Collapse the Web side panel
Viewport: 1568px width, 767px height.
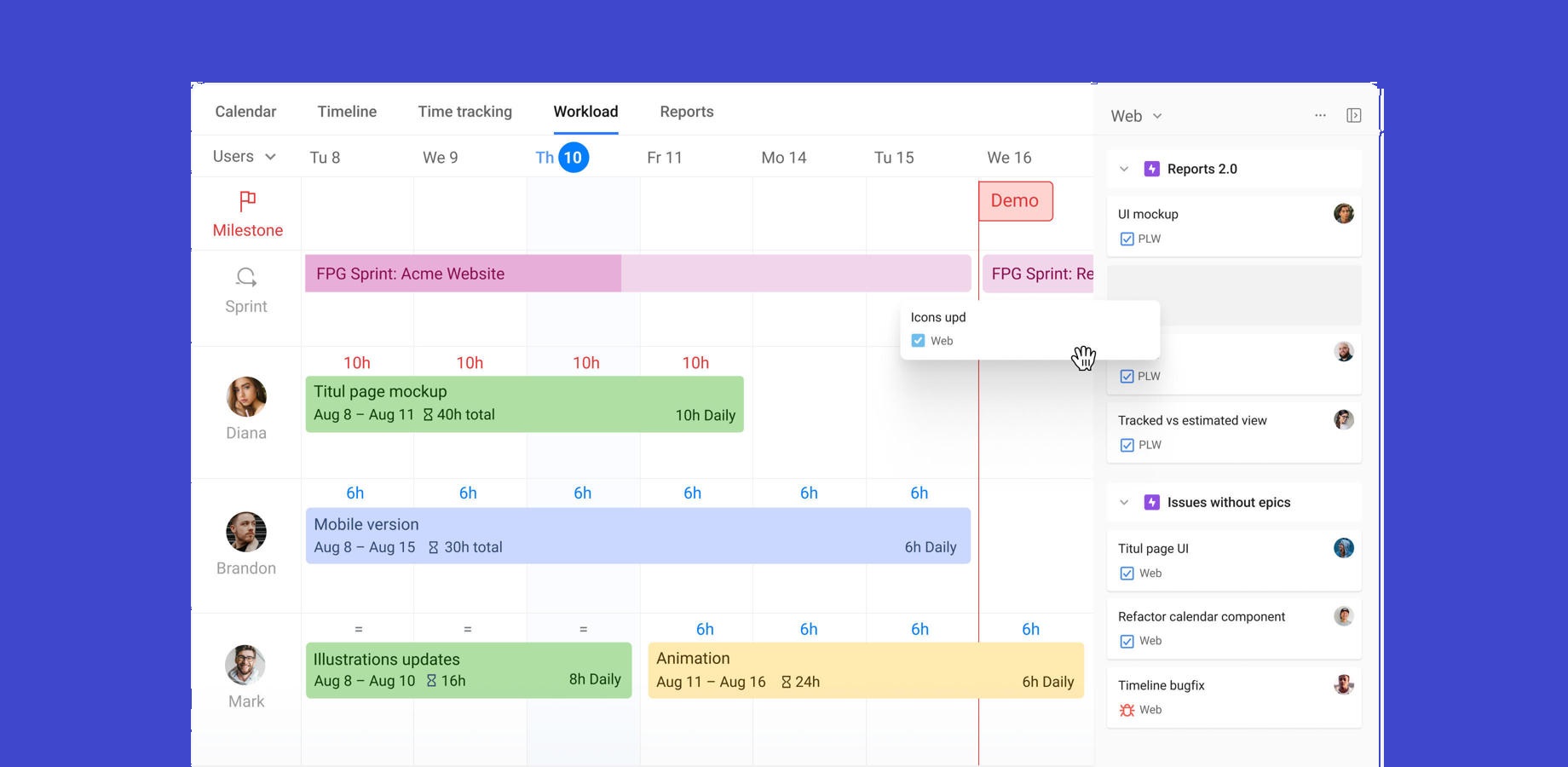pyautogui.click(x=1354, y=114)
